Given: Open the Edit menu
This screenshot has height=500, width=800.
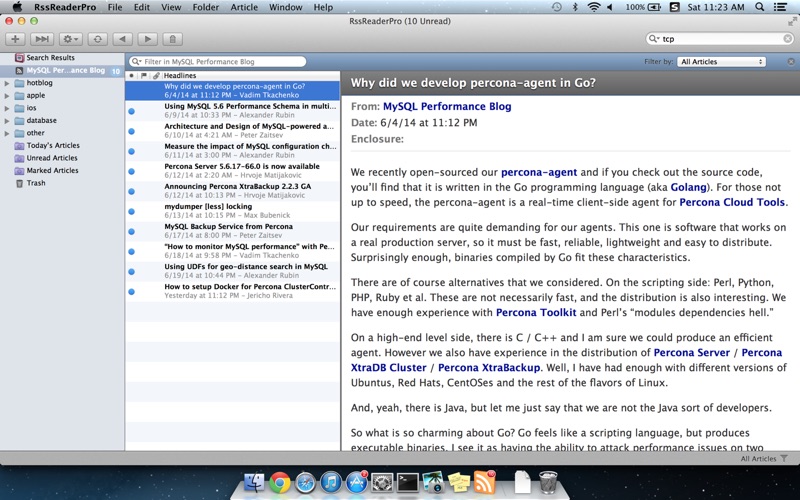Looking at the screenshot, I should (142, 7).
